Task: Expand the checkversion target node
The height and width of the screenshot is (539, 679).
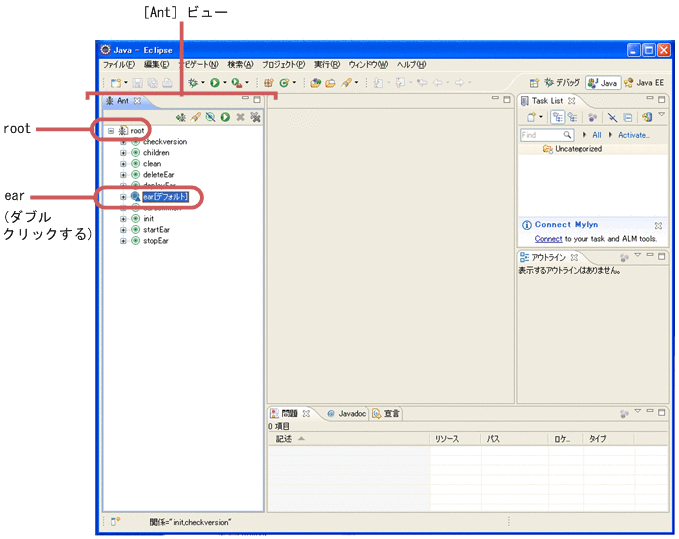Action: (x=123, y=142)
